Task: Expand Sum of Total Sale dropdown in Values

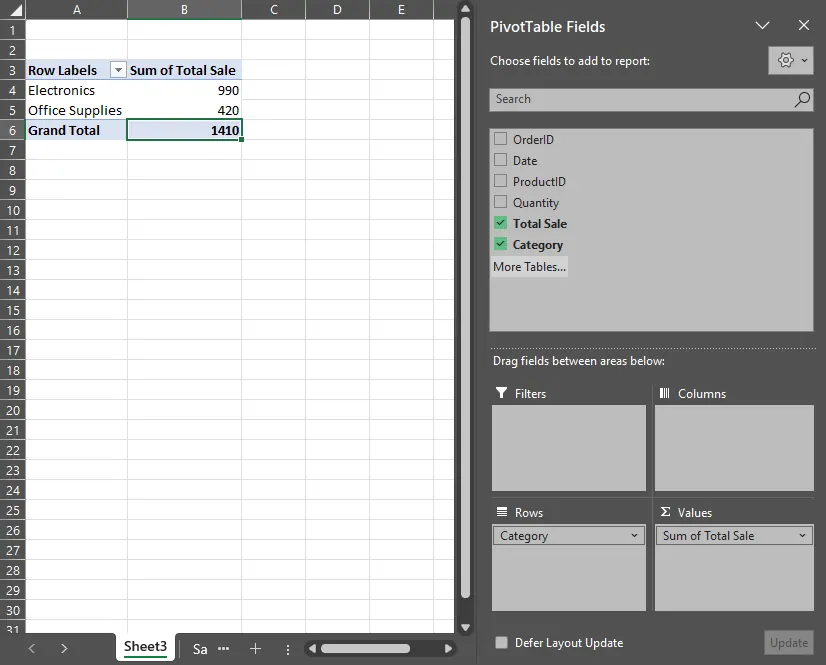Action: tap(802, 536)
